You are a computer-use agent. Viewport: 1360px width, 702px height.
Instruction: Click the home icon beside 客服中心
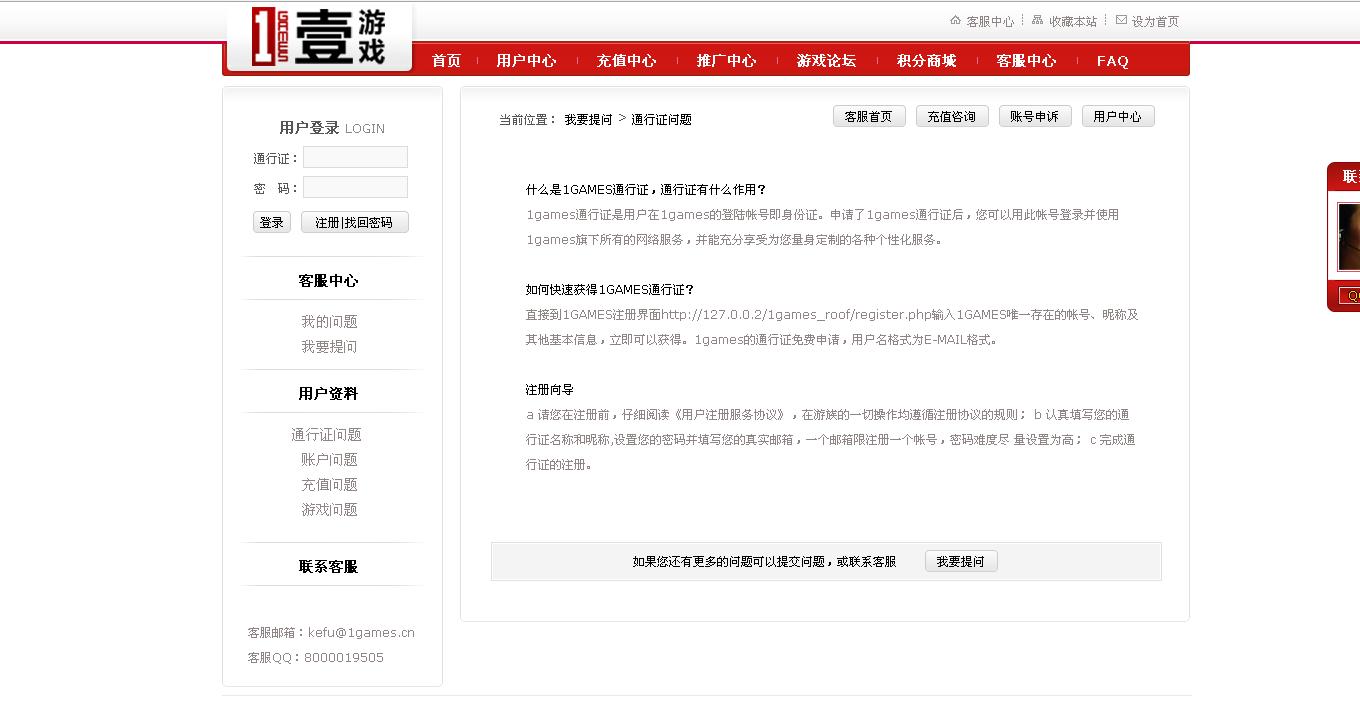point(955,19)
